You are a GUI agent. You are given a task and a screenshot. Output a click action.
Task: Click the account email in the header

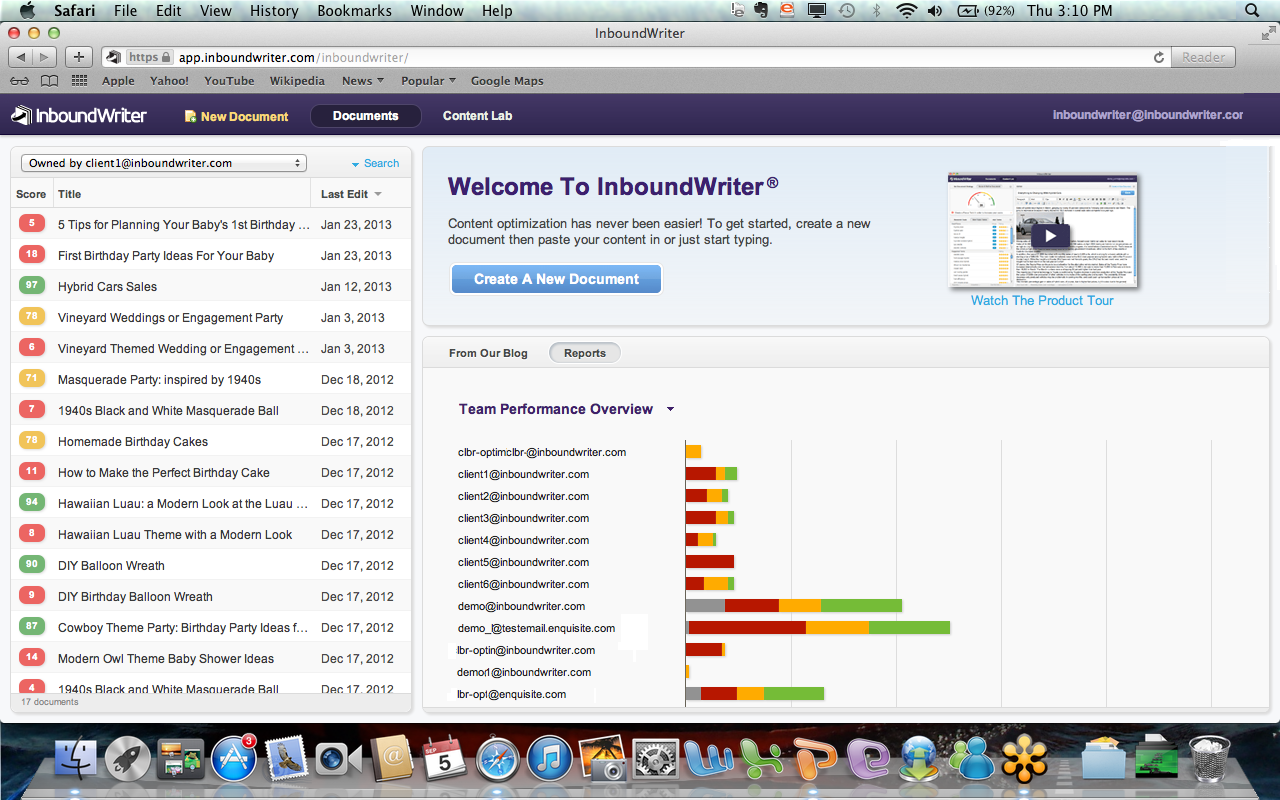click(1148, 115)
